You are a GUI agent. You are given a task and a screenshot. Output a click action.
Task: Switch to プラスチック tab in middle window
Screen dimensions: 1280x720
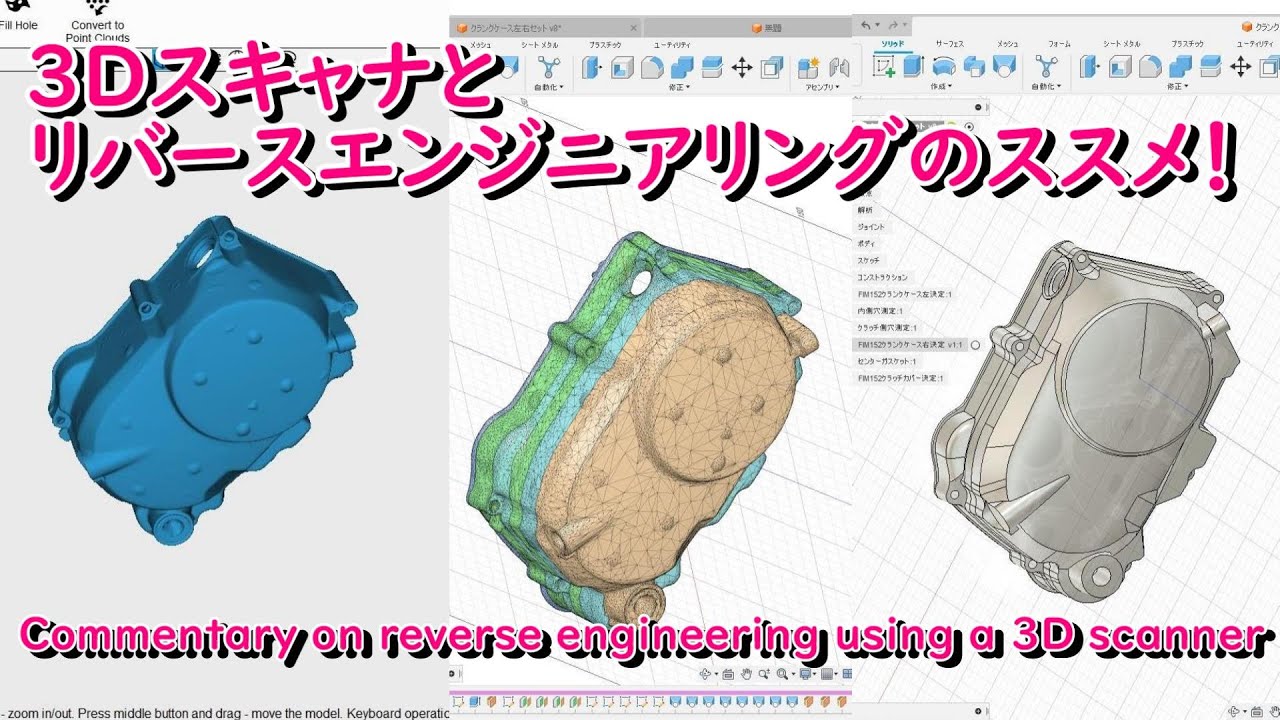[607, 45]
